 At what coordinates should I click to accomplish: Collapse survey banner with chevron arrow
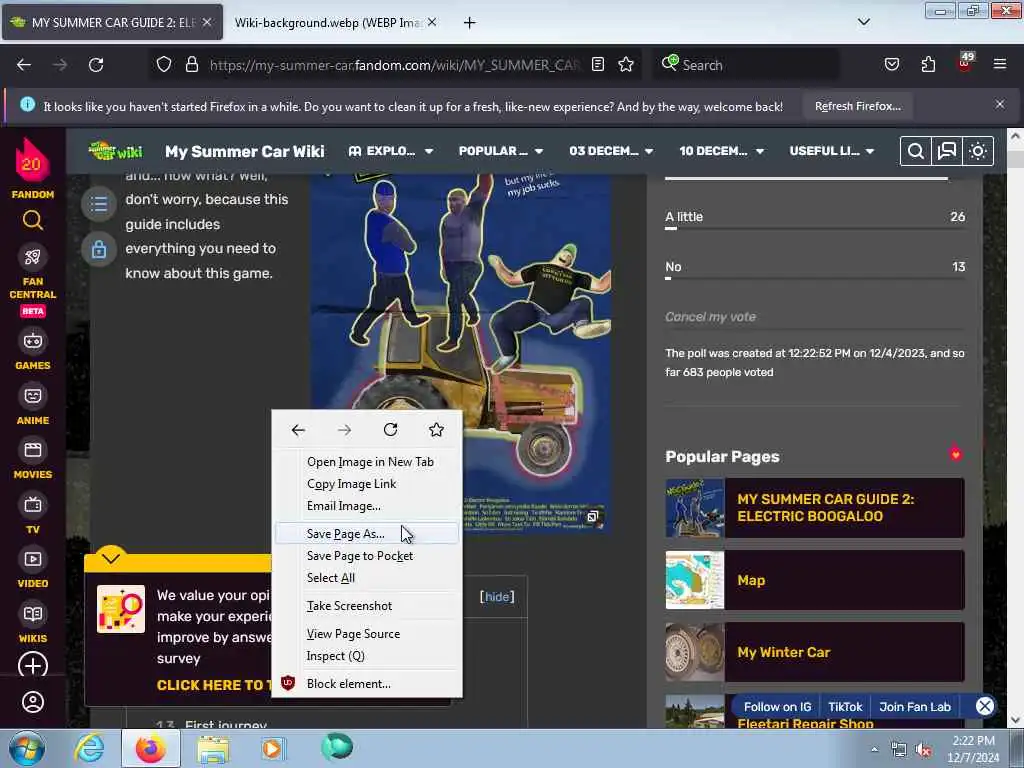111,558
